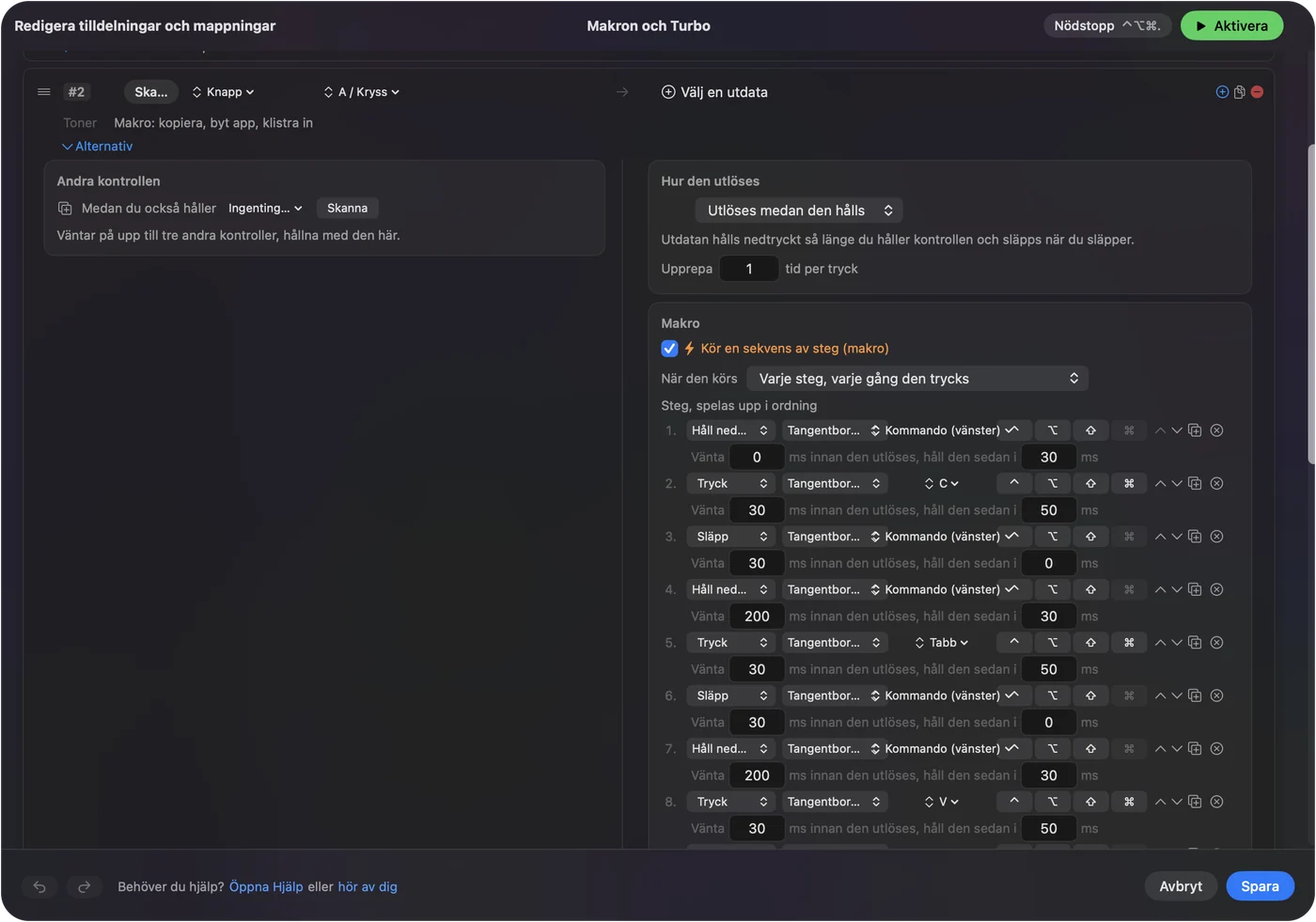Click Aktivera to activate the profile
The image size is (1316, 922).
click(x=1231, y=26)
